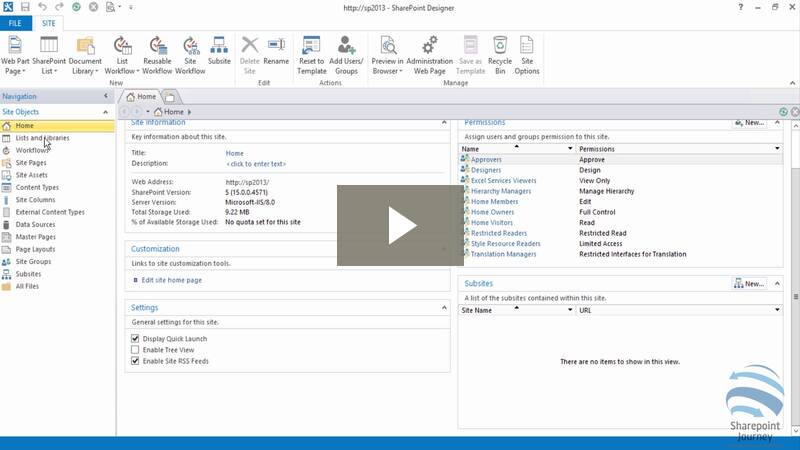
Task: Play the video overlay
Action: pyautogui.click(x=400, y=225)
